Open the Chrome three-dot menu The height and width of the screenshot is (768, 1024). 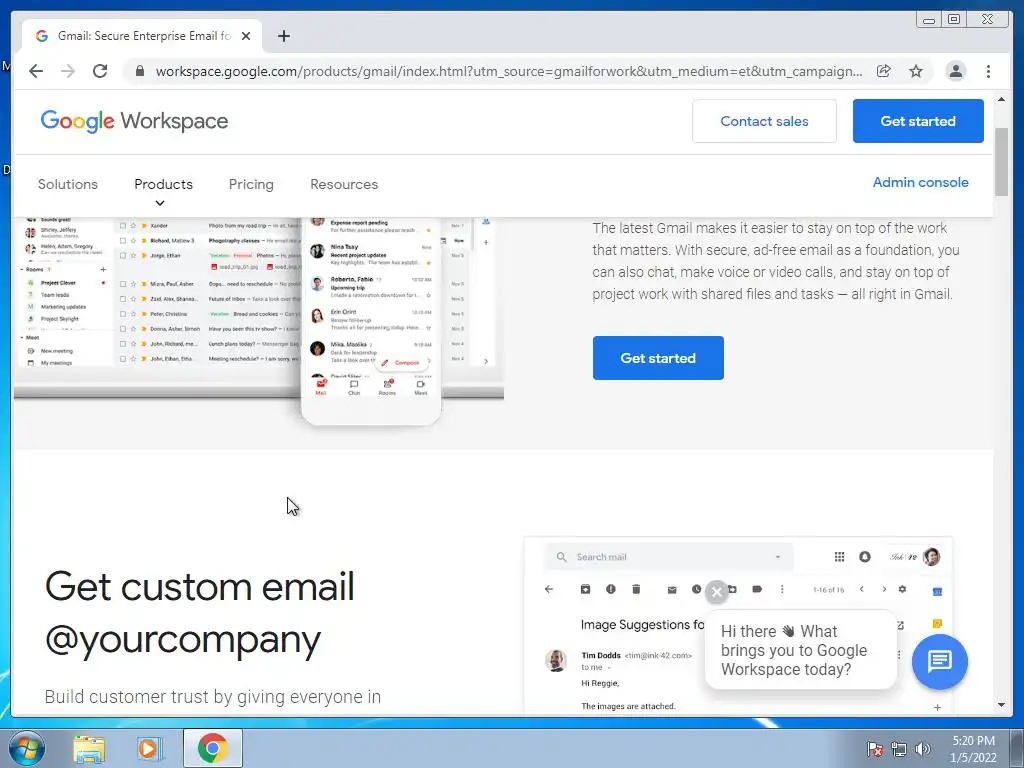pos(988,71)
